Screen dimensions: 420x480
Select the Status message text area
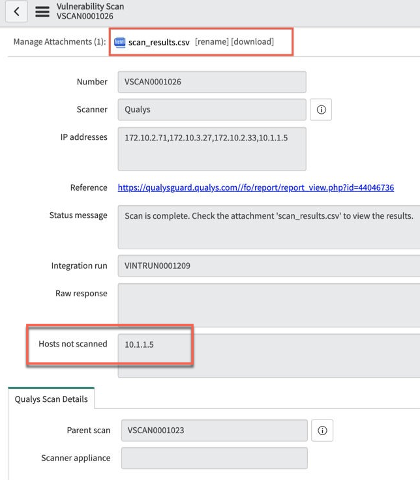click(269, 227)
